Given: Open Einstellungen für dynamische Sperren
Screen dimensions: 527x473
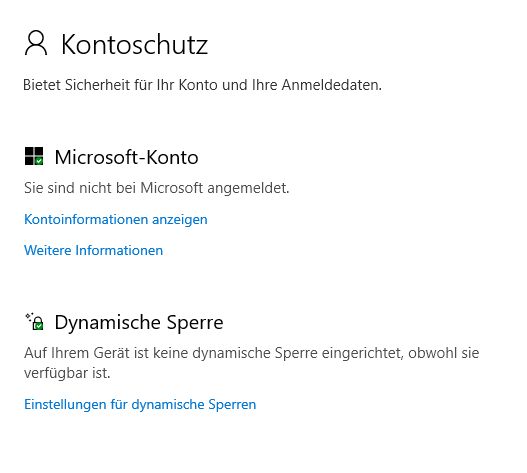Looking at the screenshot, I should [x=140, y=404].
